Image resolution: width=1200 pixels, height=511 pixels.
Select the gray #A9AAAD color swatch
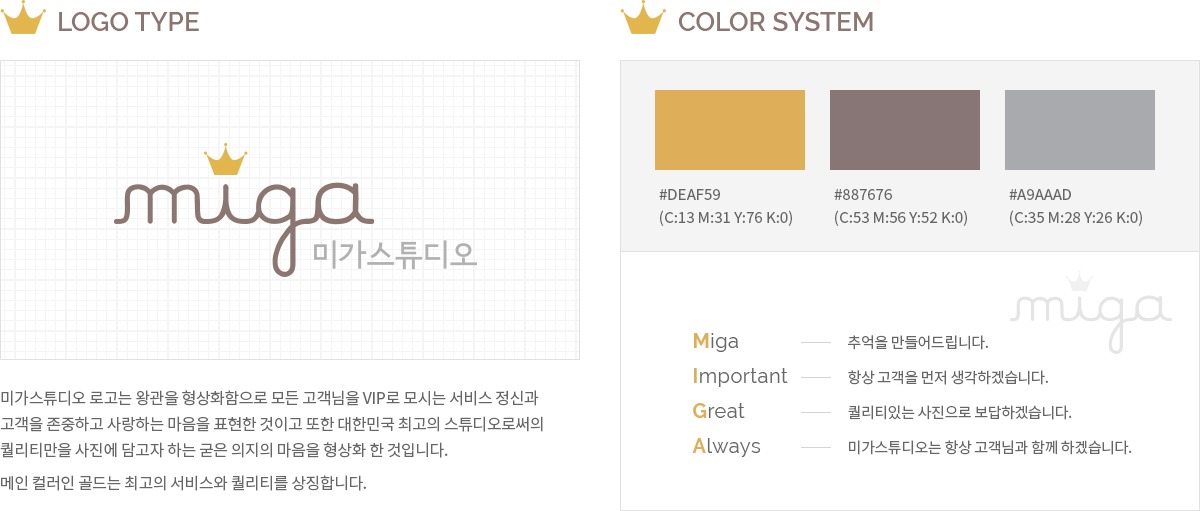click(1080, 130)
